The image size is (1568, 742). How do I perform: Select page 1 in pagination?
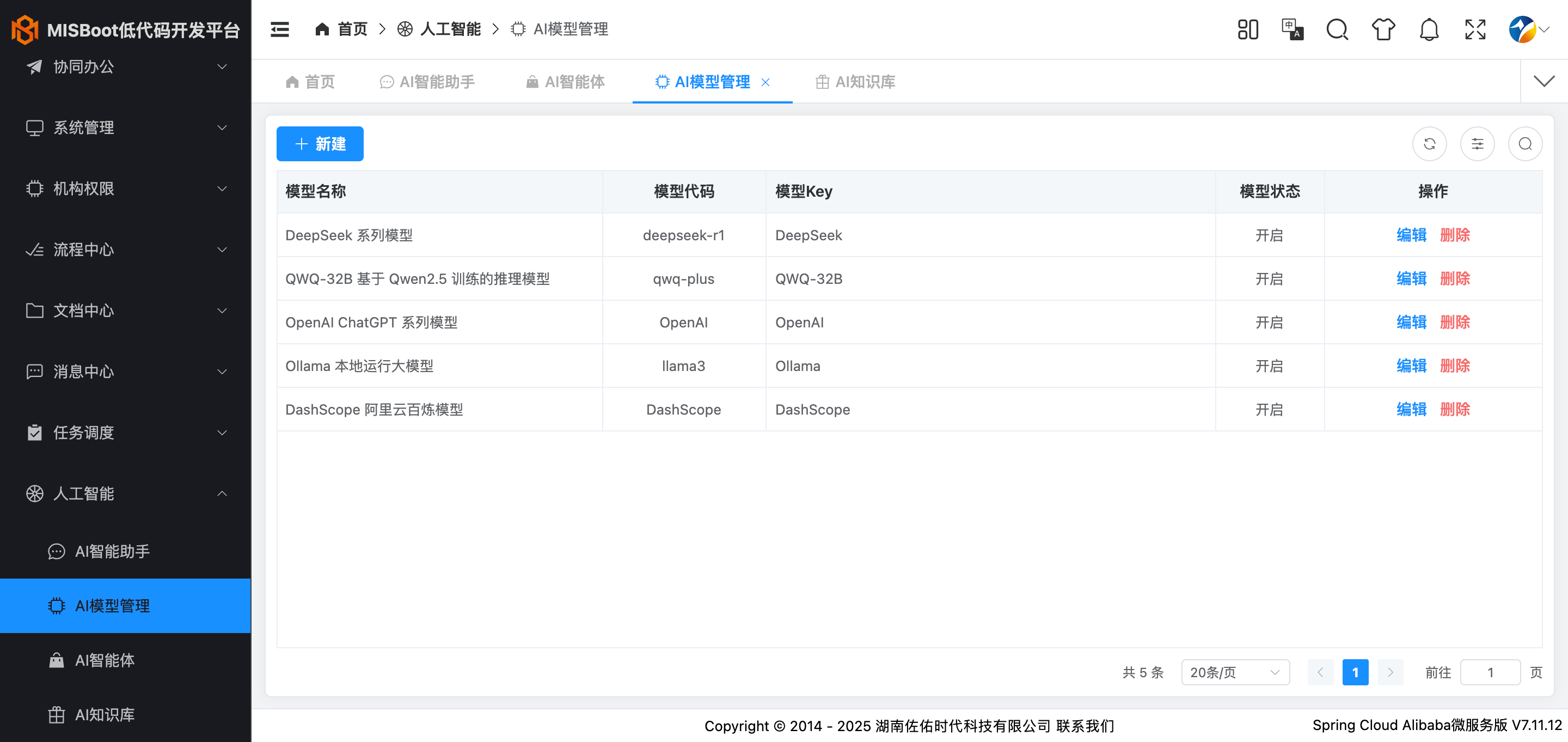[1355, 672]
